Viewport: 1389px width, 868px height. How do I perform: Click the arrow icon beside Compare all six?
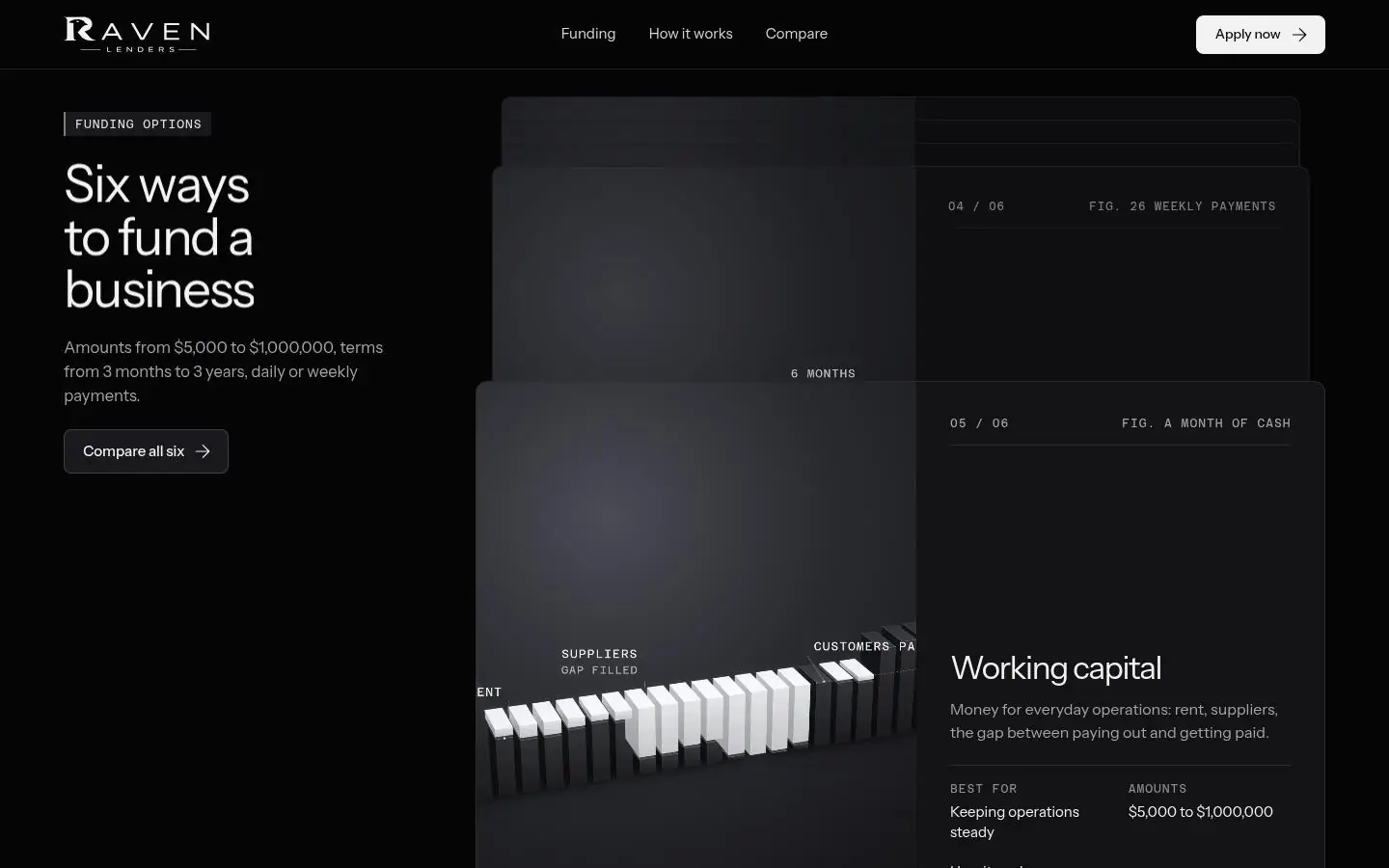point(203,451)
